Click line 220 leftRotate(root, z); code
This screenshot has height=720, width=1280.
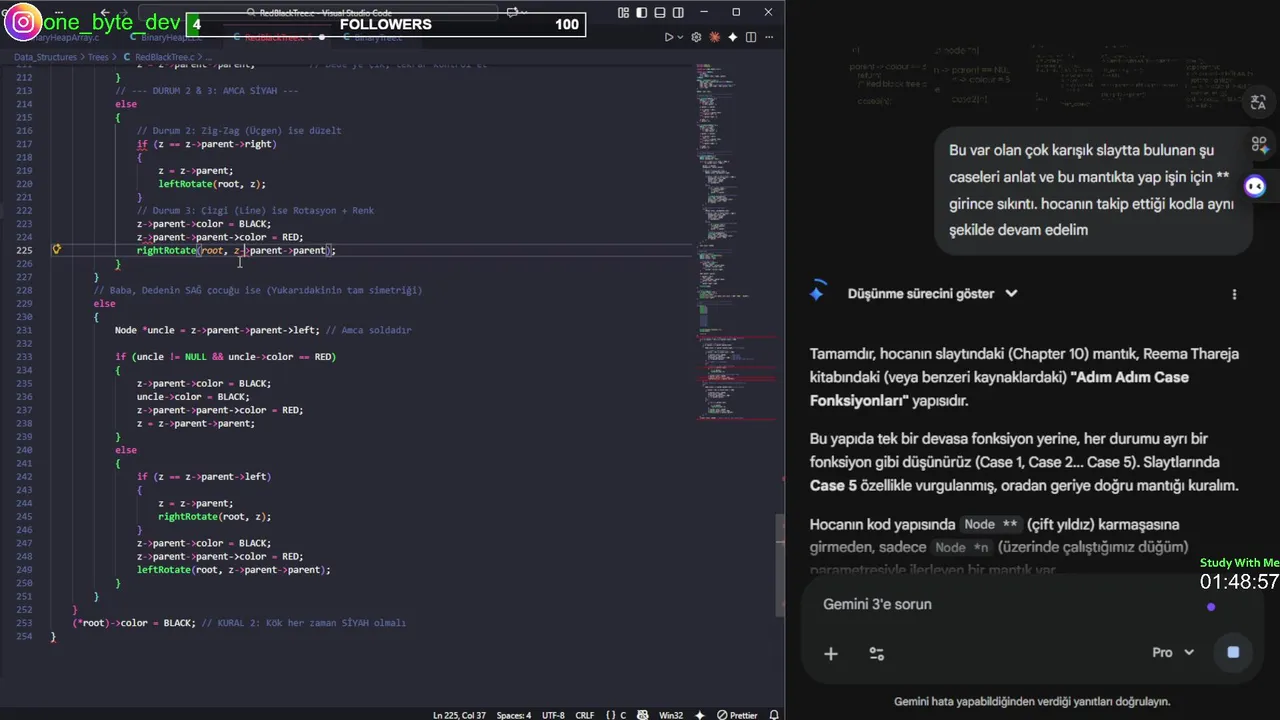point(212,184)
